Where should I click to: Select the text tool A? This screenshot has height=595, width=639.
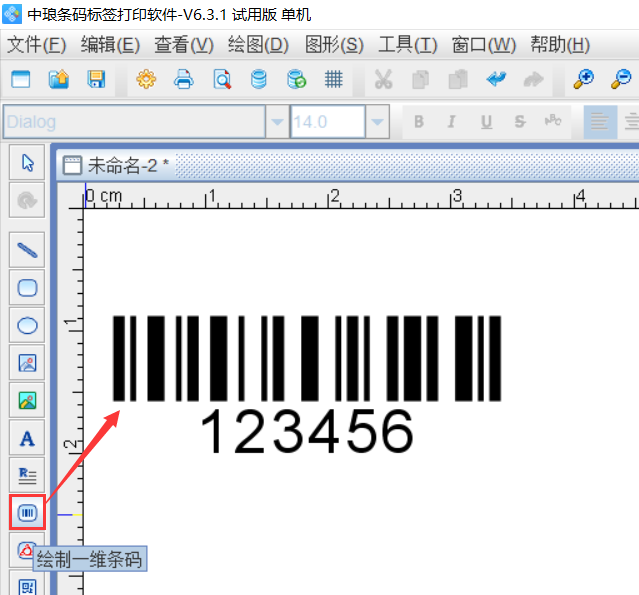(27, 438)
